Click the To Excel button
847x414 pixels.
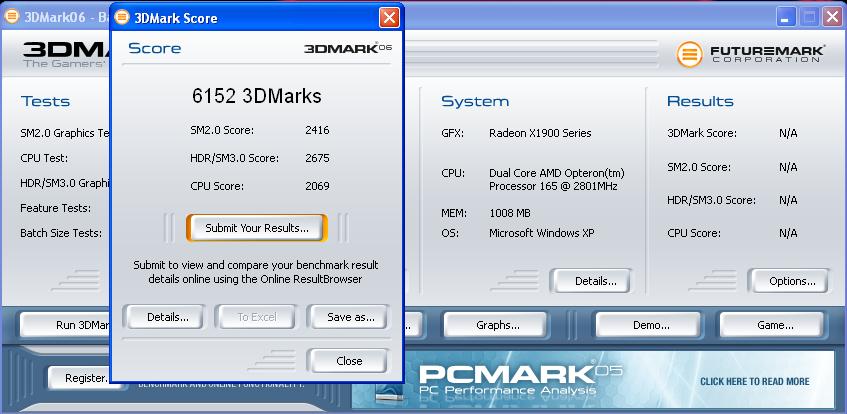coord(256,317)
